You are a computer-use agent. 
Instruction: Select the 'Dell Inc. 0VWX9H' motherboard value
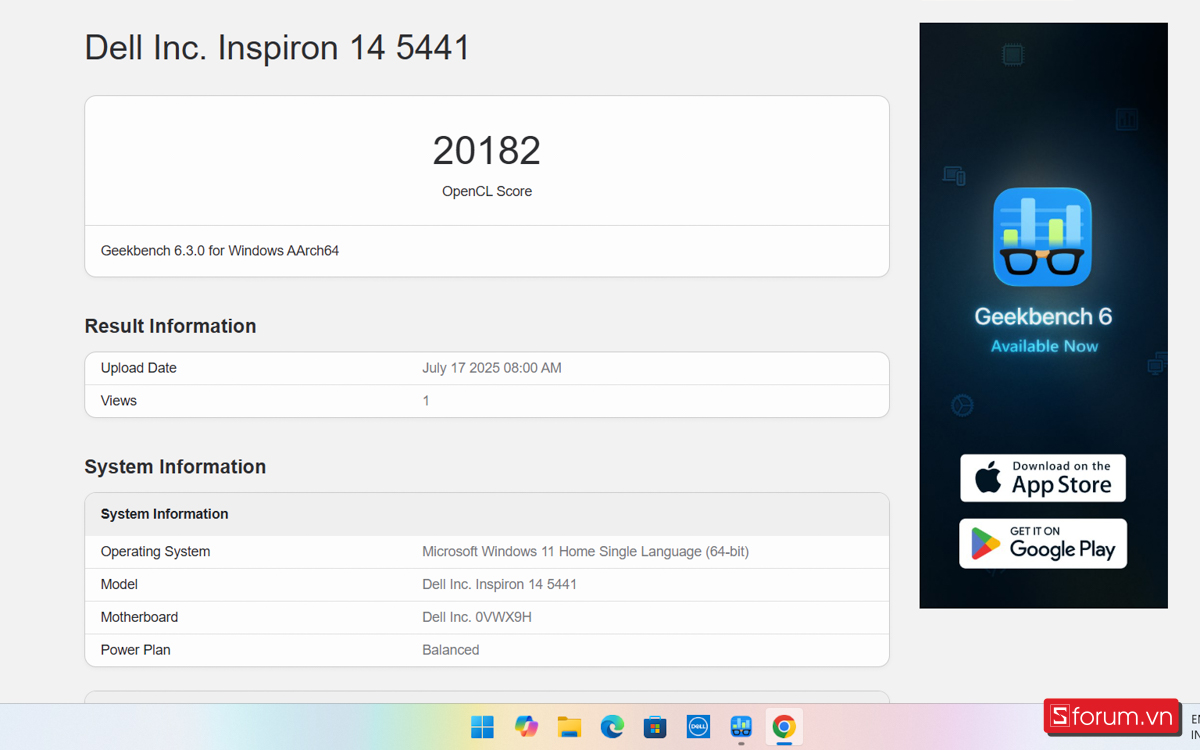click(477, 618)
